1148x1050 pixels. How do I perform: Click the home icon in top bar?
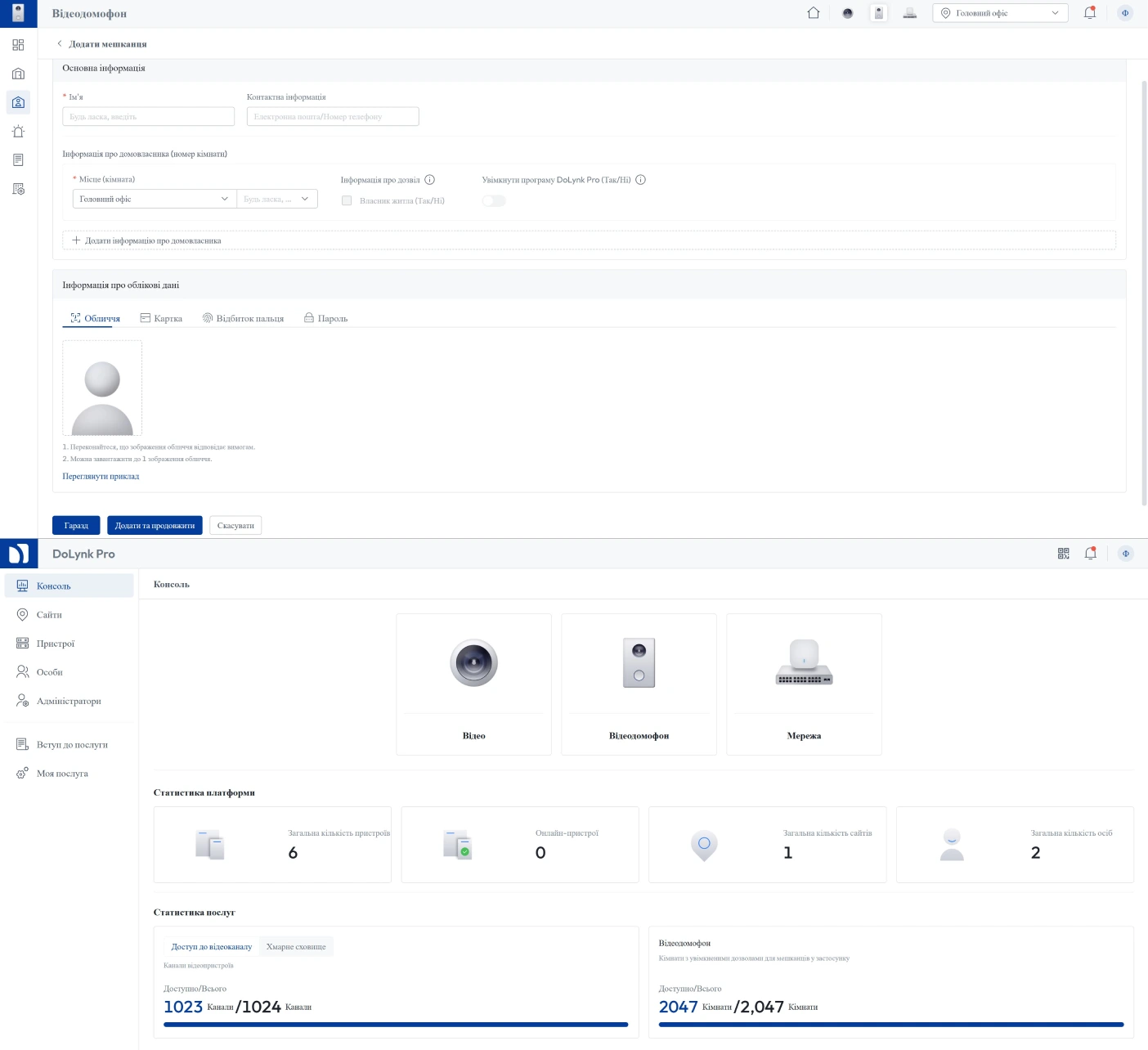813,13
